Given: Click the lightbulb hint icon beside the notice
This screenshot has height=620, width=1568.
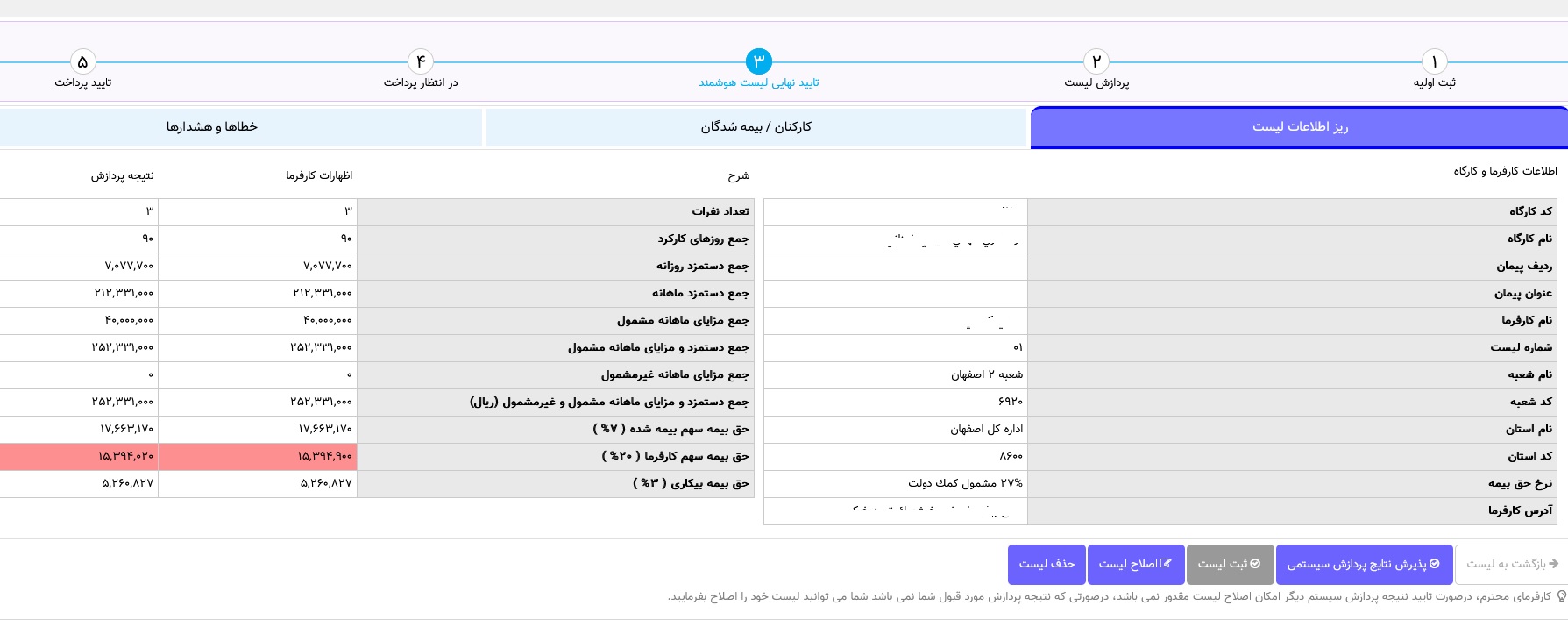Looking at the screenshot, I should pyautogui.click(x=1561, y=596).
